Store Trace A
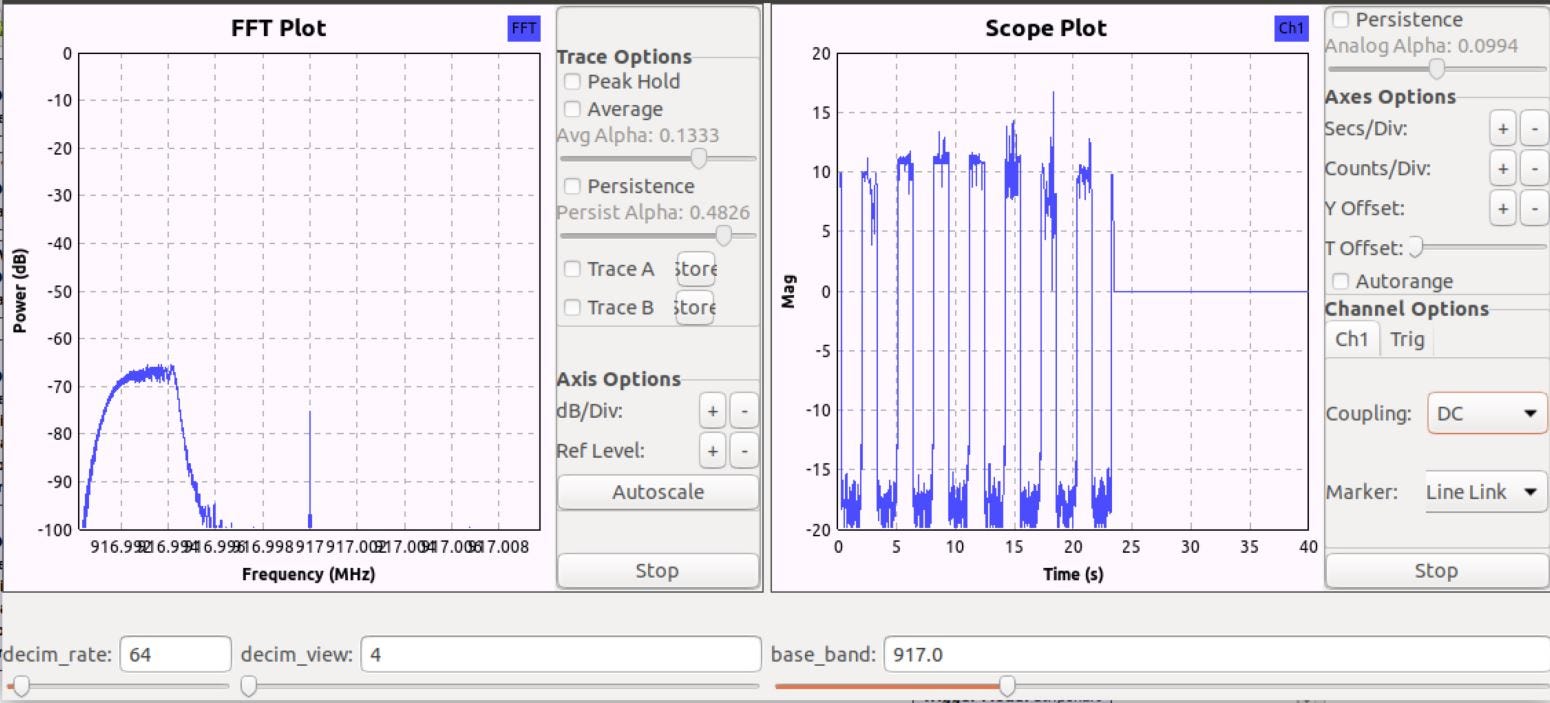The image size is (1550, 703). click(x=696, y=269)
